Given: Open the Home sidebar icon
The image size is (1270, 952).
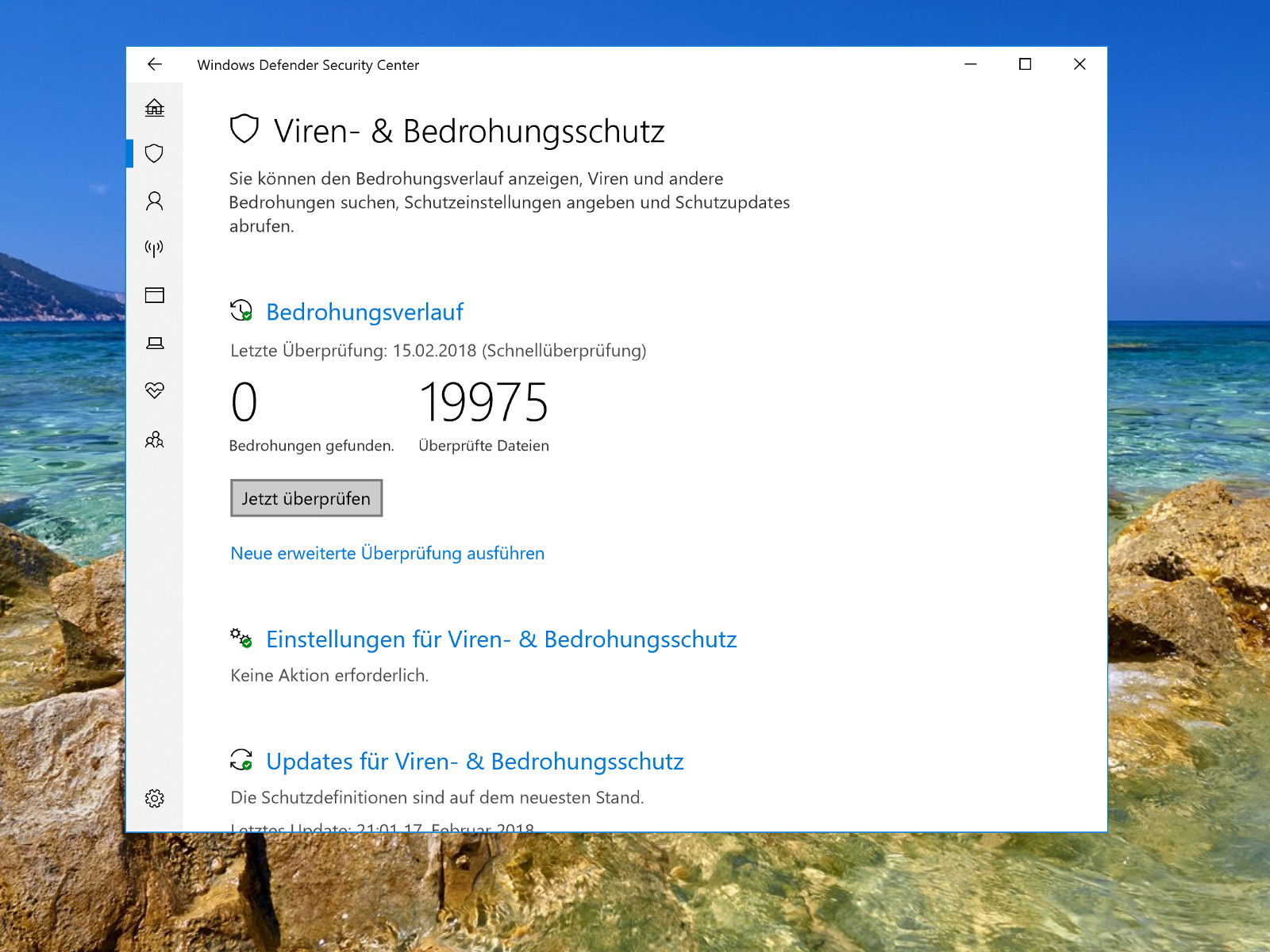Looking at the screenshot, I should click(155, 107).
